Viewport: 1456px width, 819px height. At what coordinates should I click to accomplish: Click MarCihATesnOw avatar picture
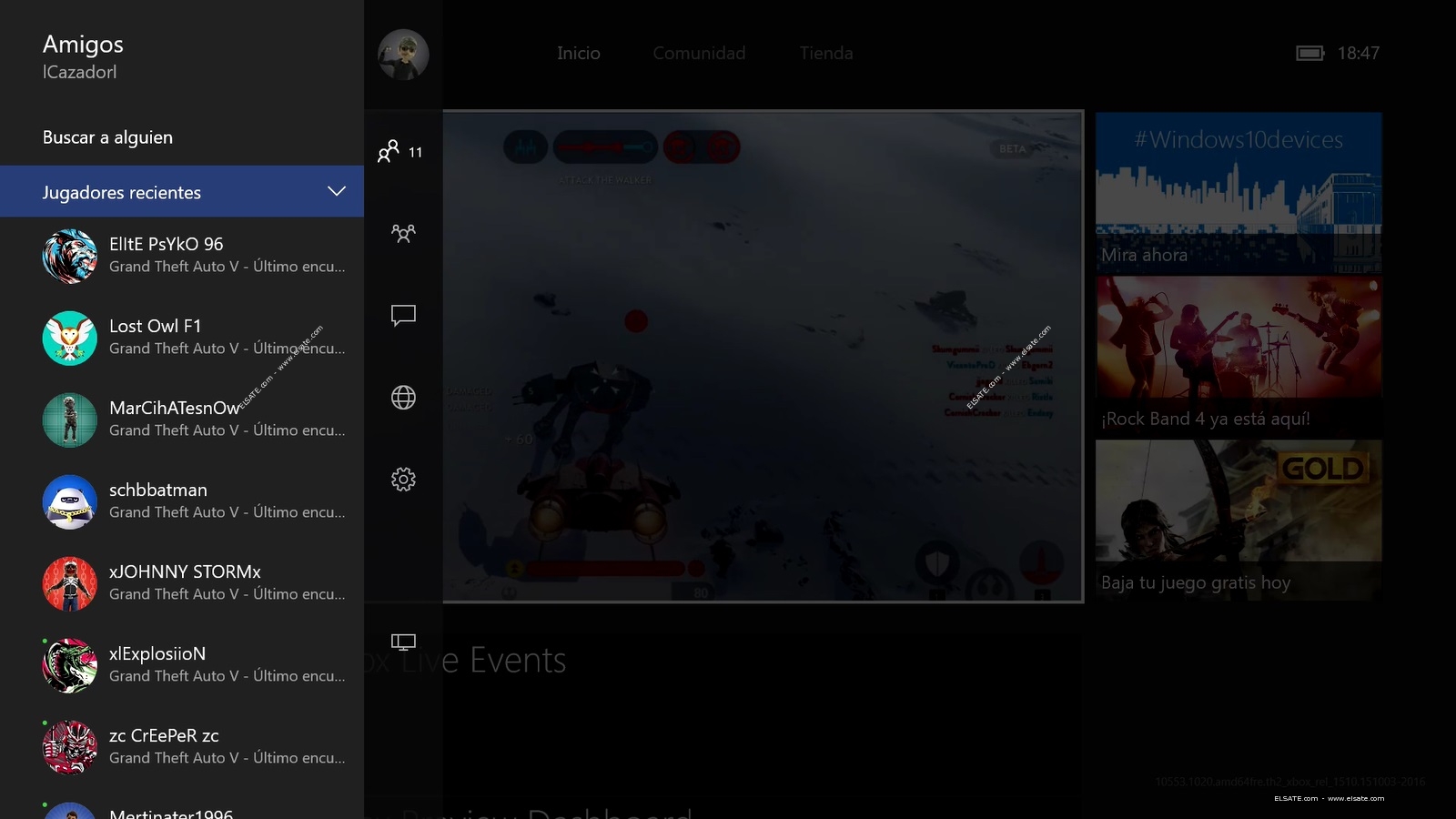pyautogui.click(x=70, y=420)
